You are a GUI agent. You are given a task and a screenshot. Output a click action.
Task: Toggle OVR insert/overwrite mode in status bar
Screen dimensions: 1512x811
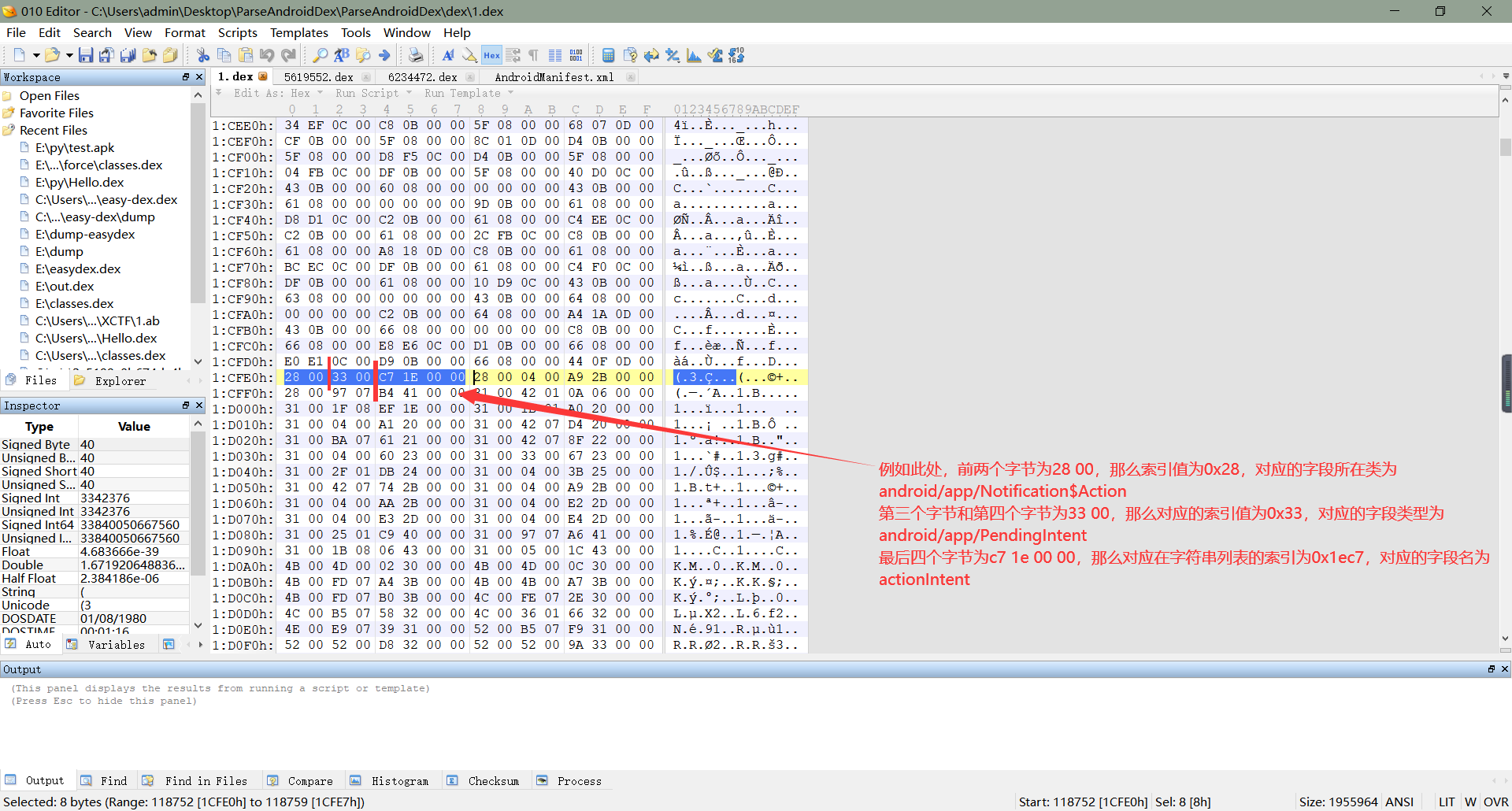coord(1496,802)
